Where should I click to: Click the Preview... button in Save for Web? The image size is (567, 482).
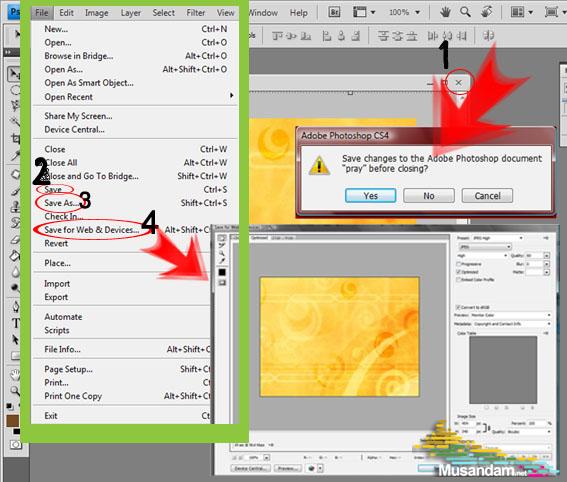pos(288,468)
